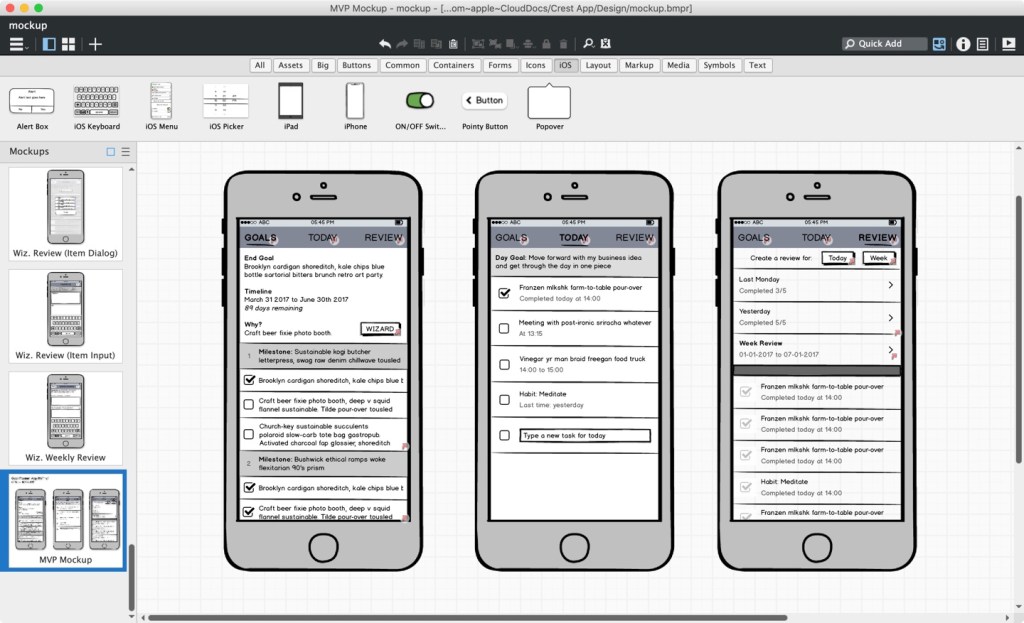Click the plus icon to add mockup
This screenshot has height=623, width=1024.
click(95, 44)
